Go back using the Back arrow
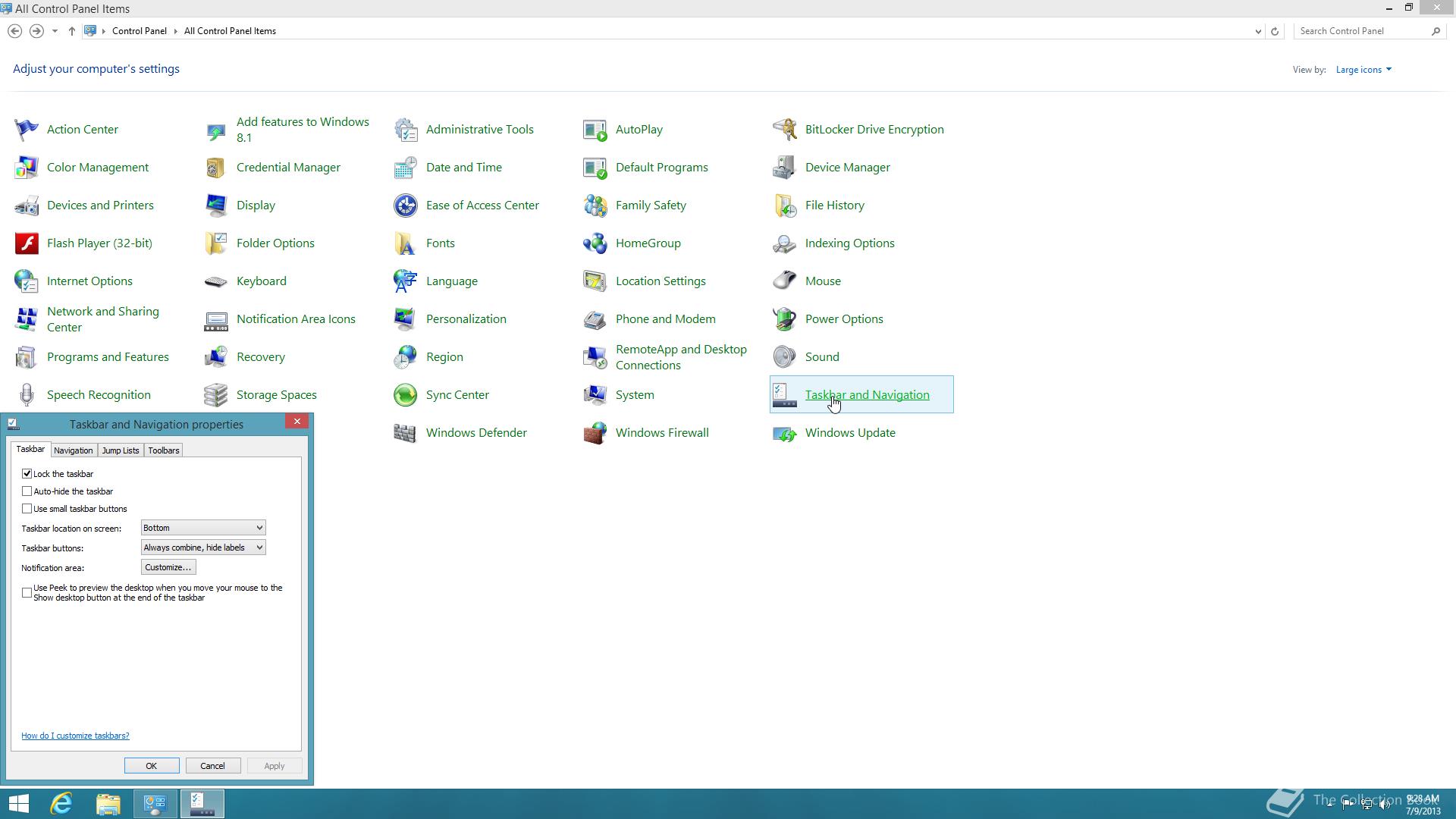 tap(14, 31)
